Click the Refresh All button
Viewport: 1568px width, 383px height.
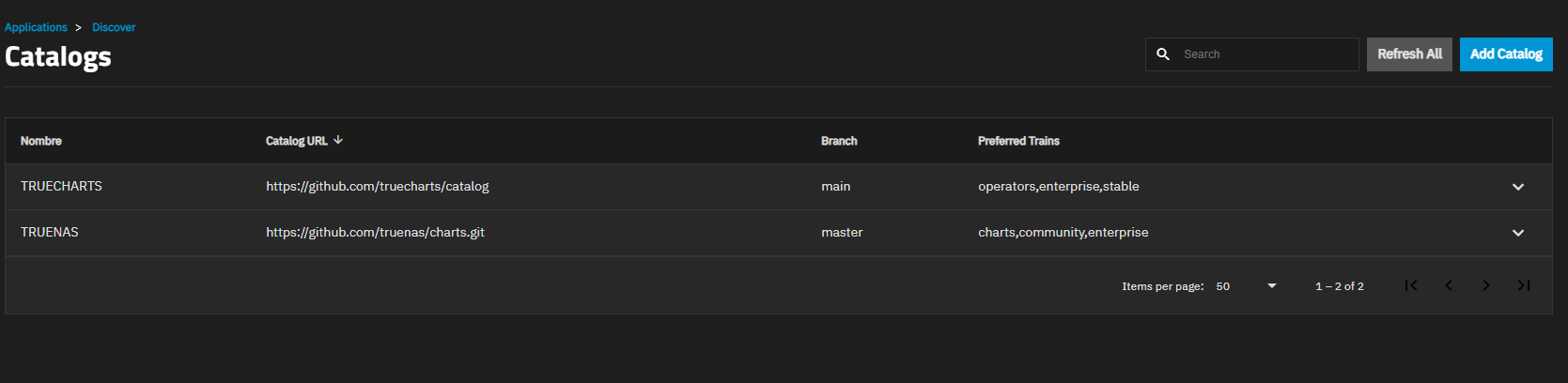[1409, 54]
